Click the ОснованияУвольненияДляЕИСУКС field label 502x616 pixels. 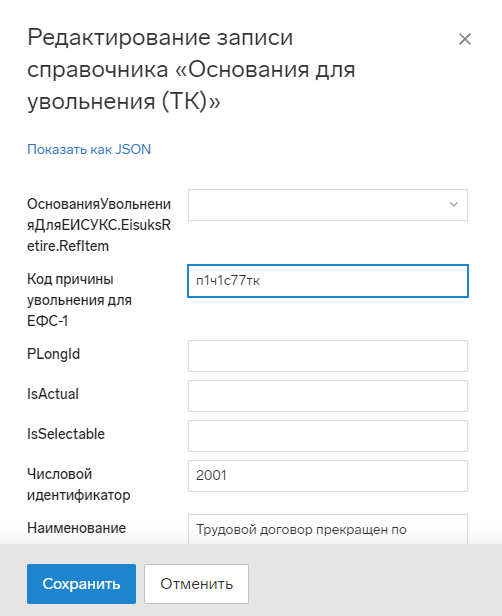click(x=99, y=225)
